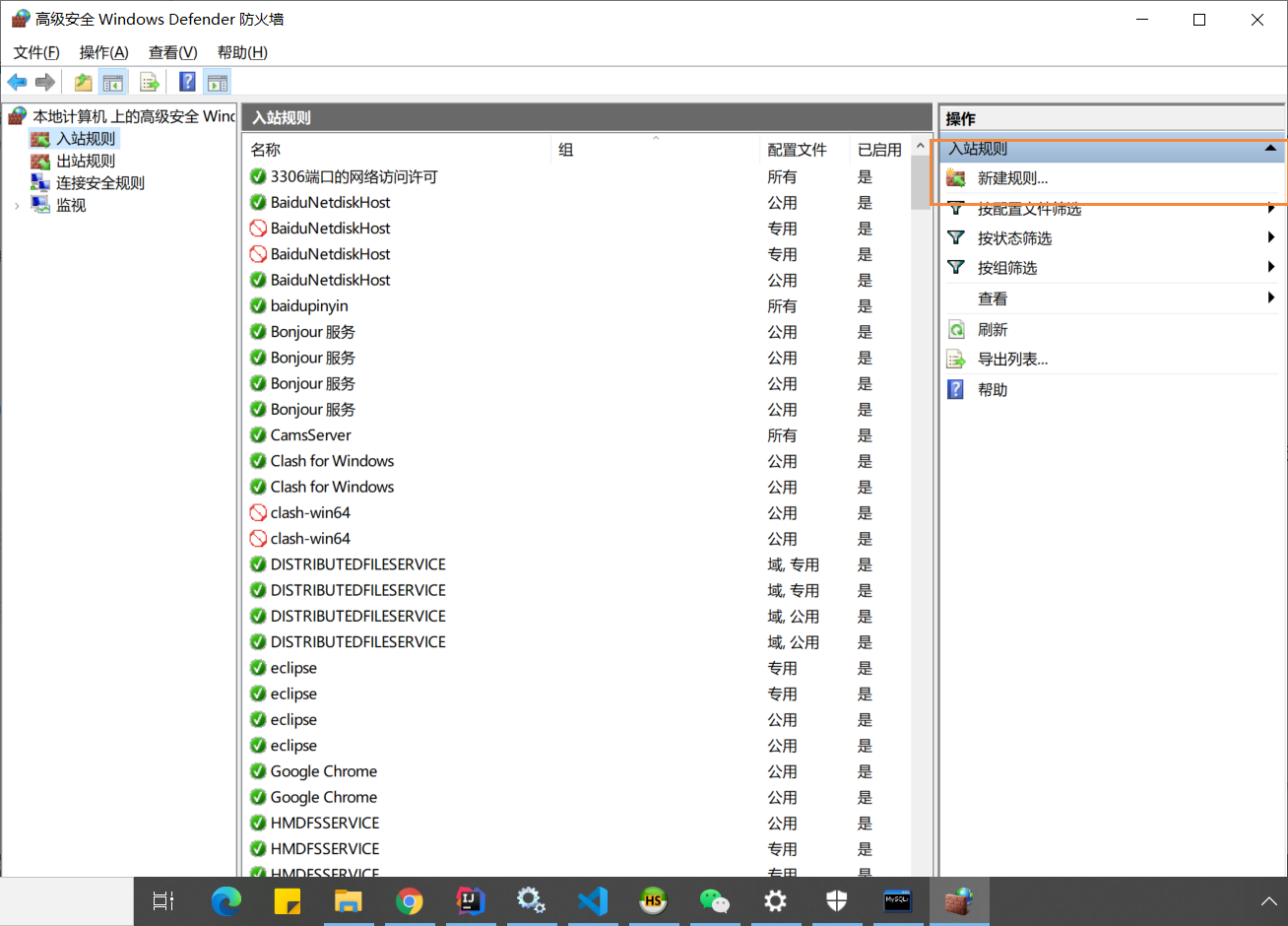Click the green check icon of 3306端口 rule
Viewport: 1288px width, 926px height.
tap(258, 176)
